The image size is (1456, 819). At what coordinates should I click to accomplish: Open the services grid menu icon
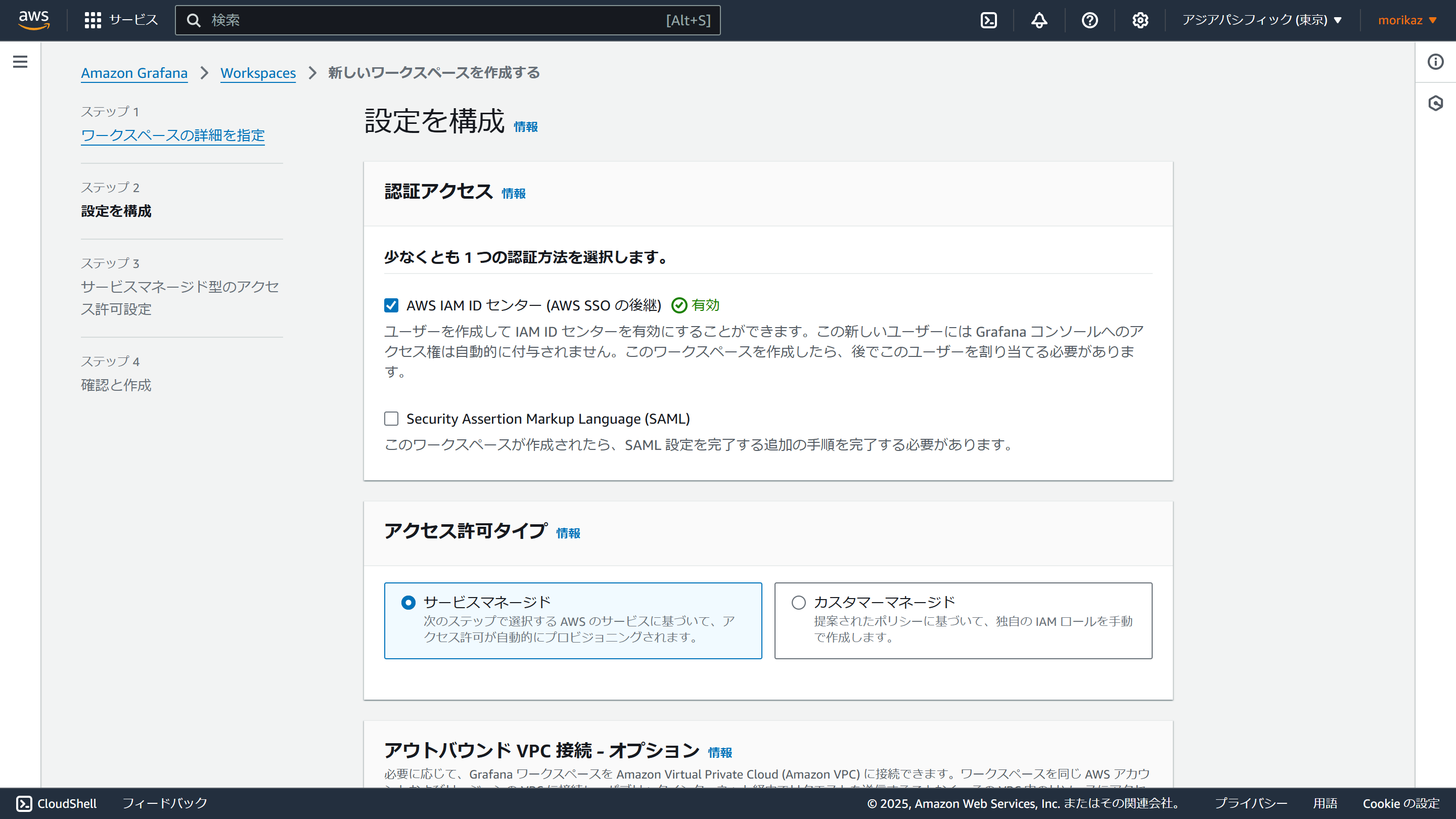click(x=93, y=20)
